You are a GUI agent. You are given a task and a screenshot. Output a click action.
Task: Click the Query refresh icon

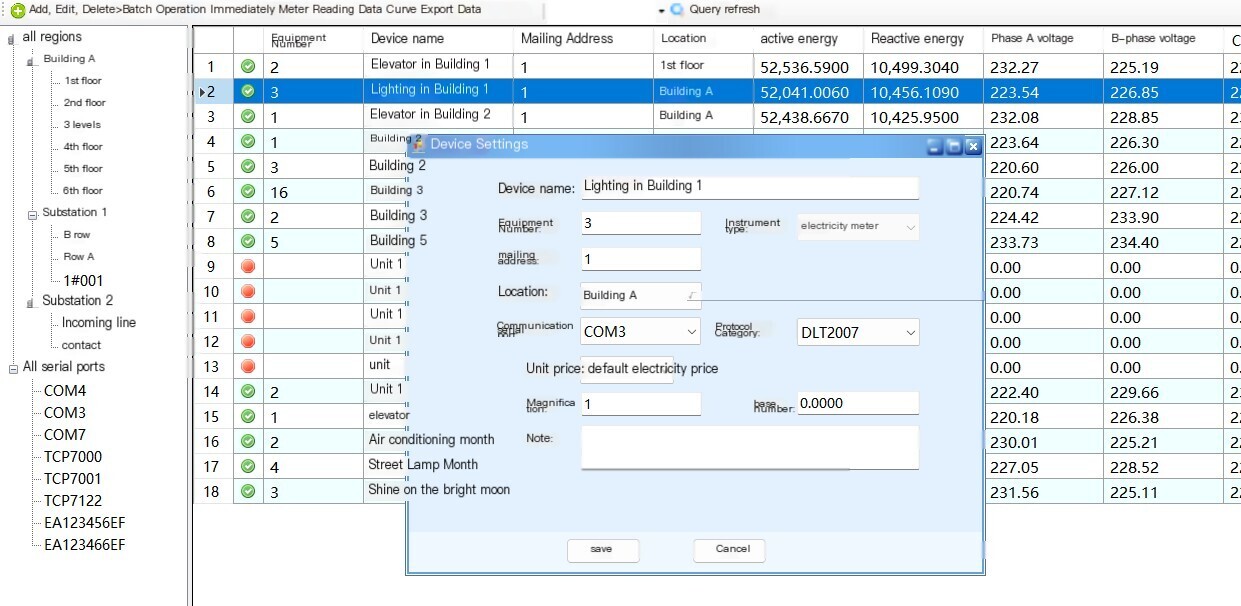(x=677, y=10)
